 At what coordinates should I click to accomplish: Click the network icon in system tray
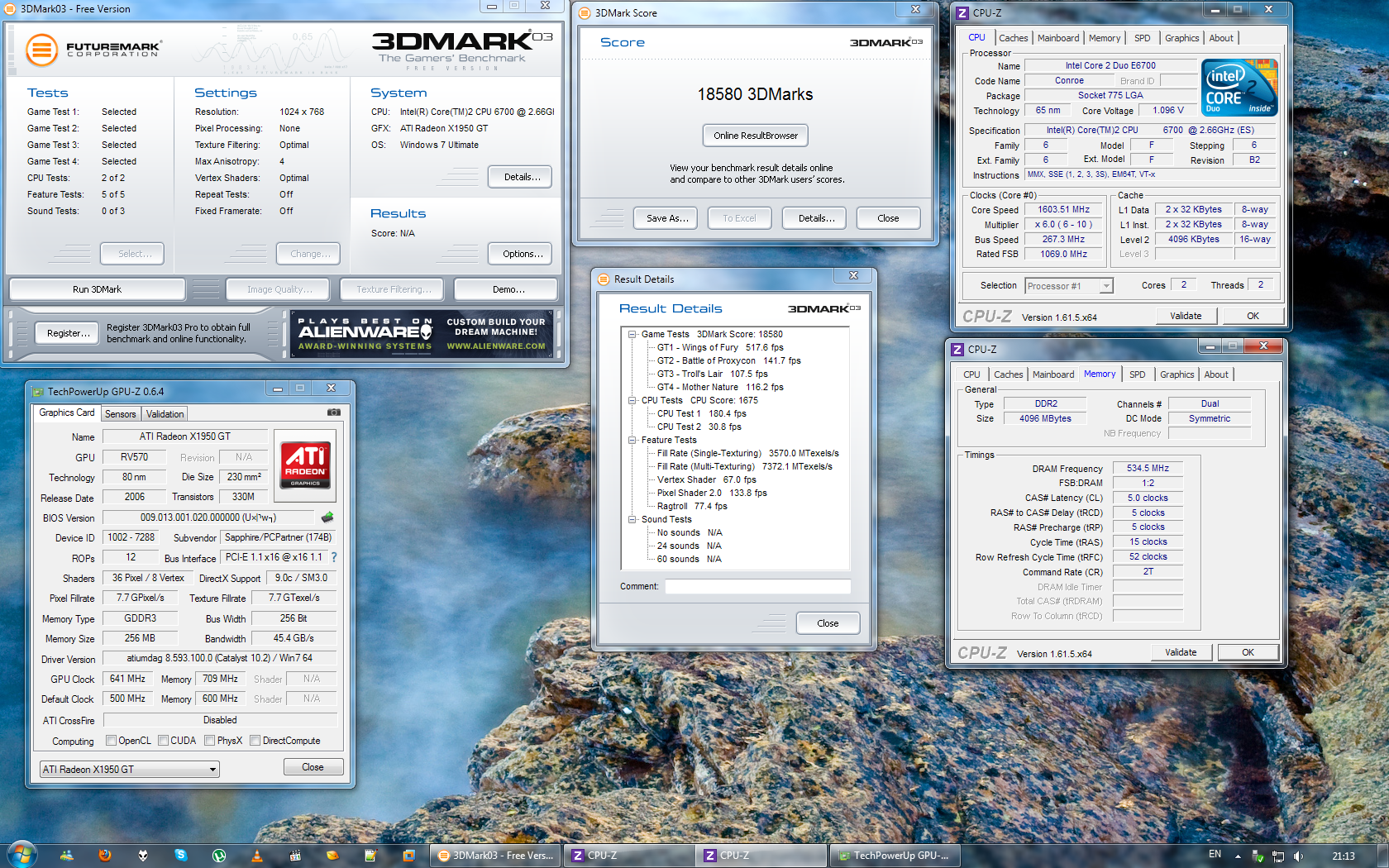(x=1278, y=856)
